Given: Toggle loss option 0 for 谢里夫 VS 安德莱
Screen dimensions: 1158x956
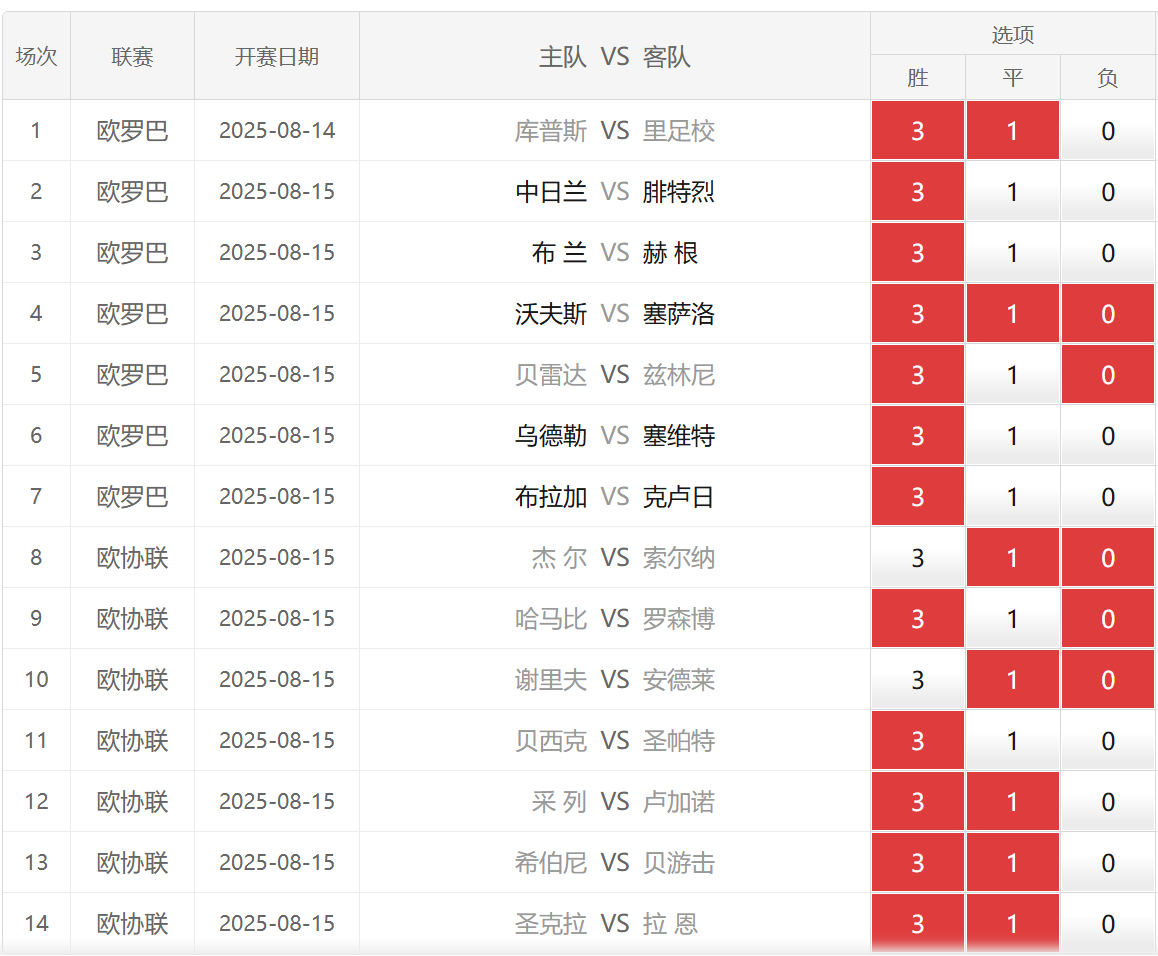Looking at the screenshot, I should click(x=1108, y=680).
